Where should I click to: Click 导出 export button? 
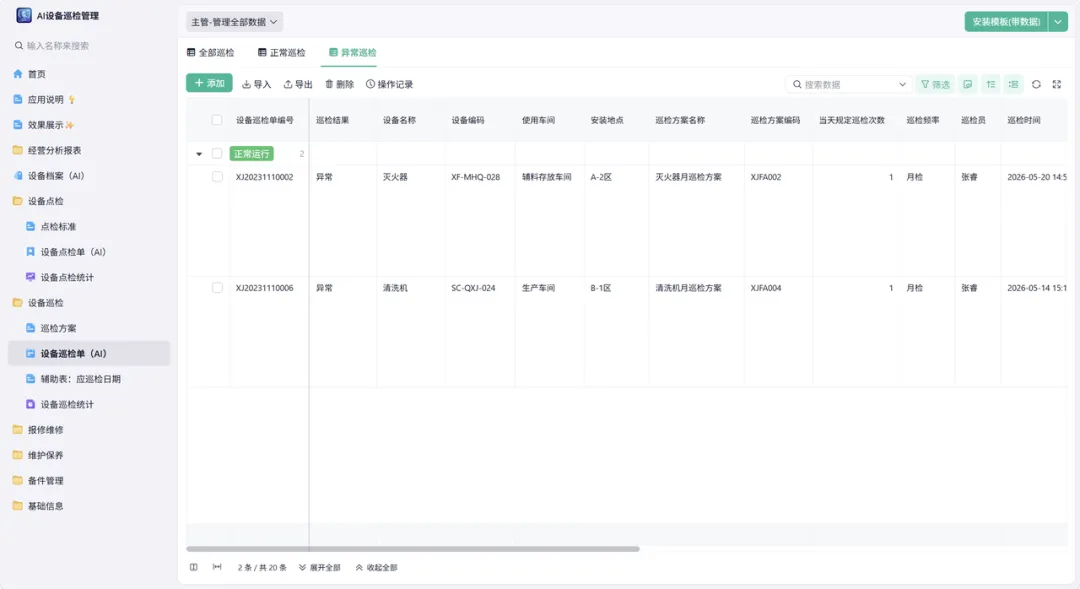coord(298,84)
